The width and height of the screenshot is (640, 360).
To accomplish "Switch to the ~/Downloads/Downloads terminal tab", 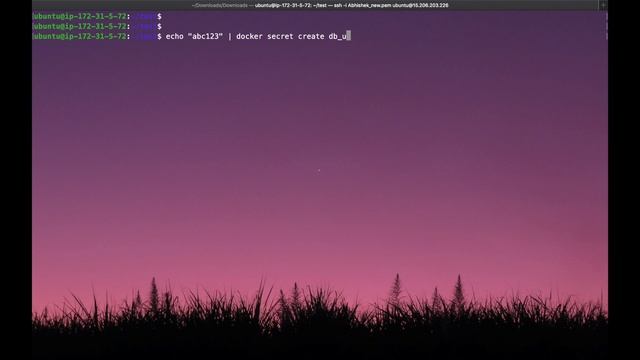I will [220, 5].
